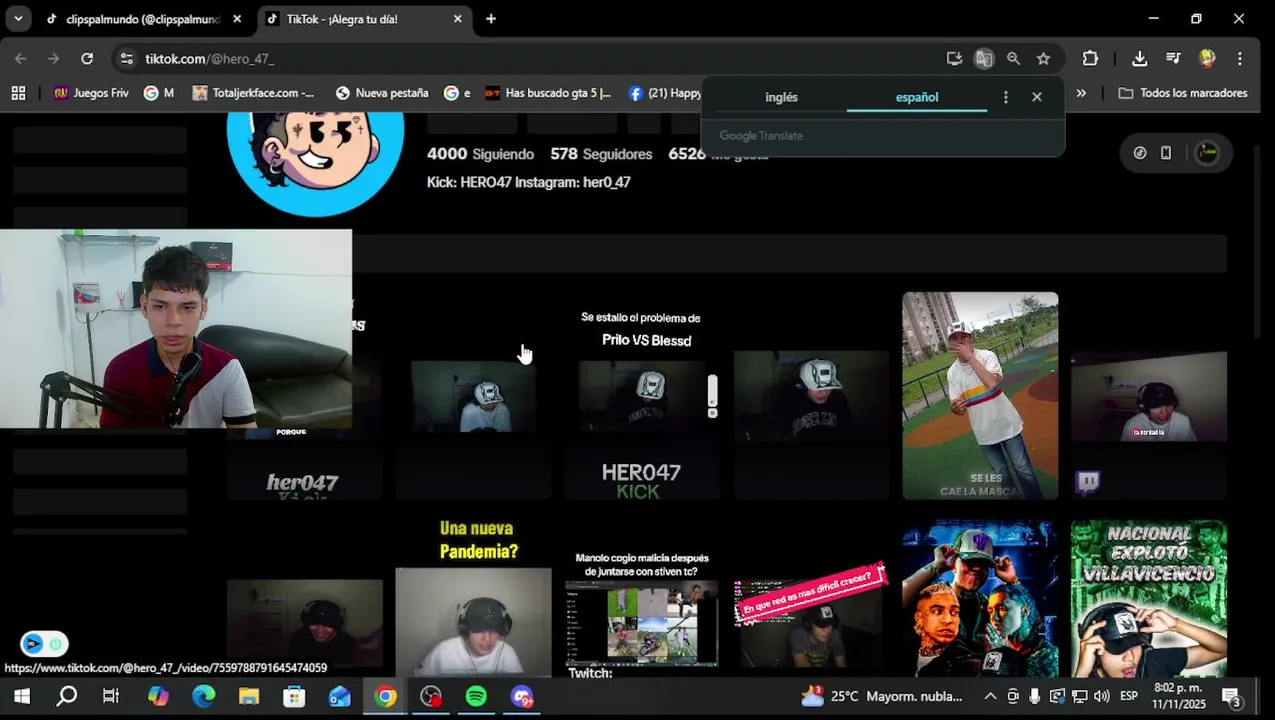Click the hero_47 profile picture
The height and width of the screenshot is (720, 1275).
coord(315,160)
